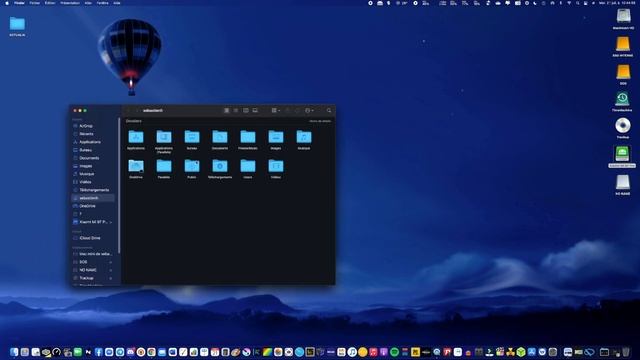
Task: Select the Trackup disc icon on desktop
Action: pos(623,128)
